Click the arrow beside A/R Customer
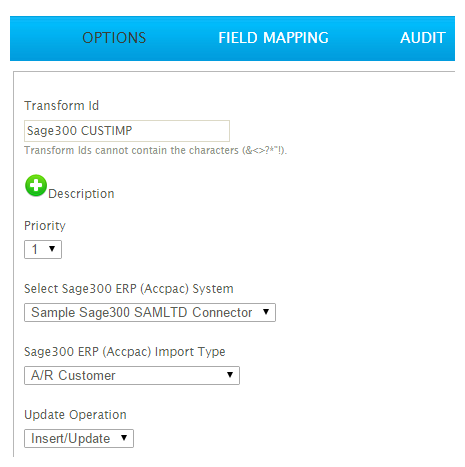The height and width of the screenshot is (467, 465). pos(230,375)
